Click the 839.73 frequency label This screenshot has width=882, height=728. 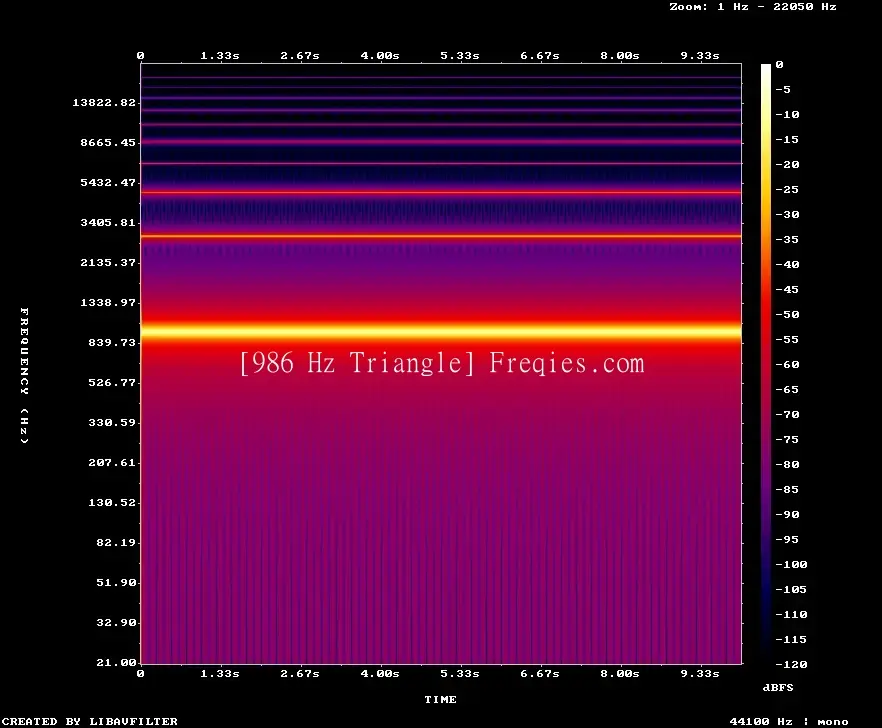click(112, 342)
